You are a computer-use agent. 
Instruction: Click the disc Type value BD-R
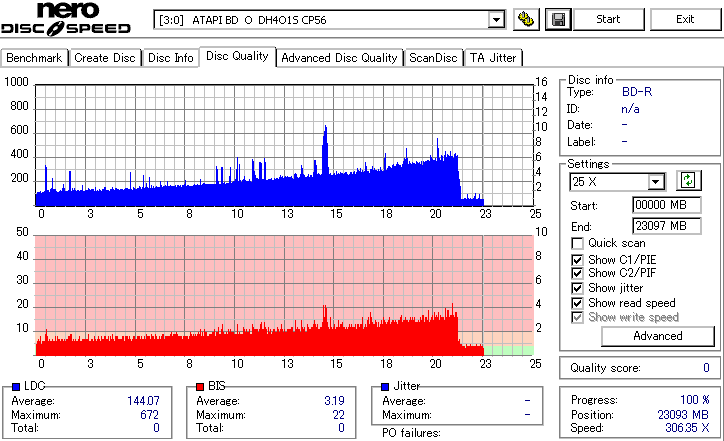[x=637, y=92]
